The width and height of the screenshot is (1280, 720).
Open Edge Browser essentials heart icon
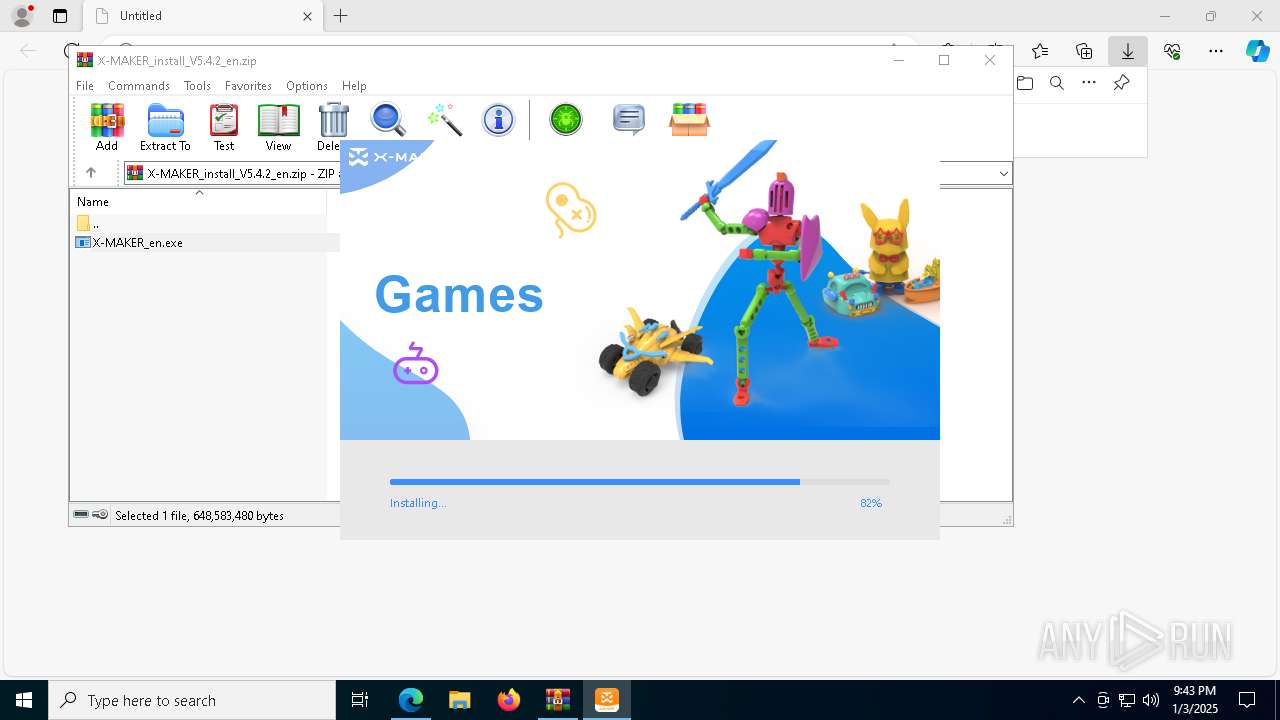point(1172,51)
